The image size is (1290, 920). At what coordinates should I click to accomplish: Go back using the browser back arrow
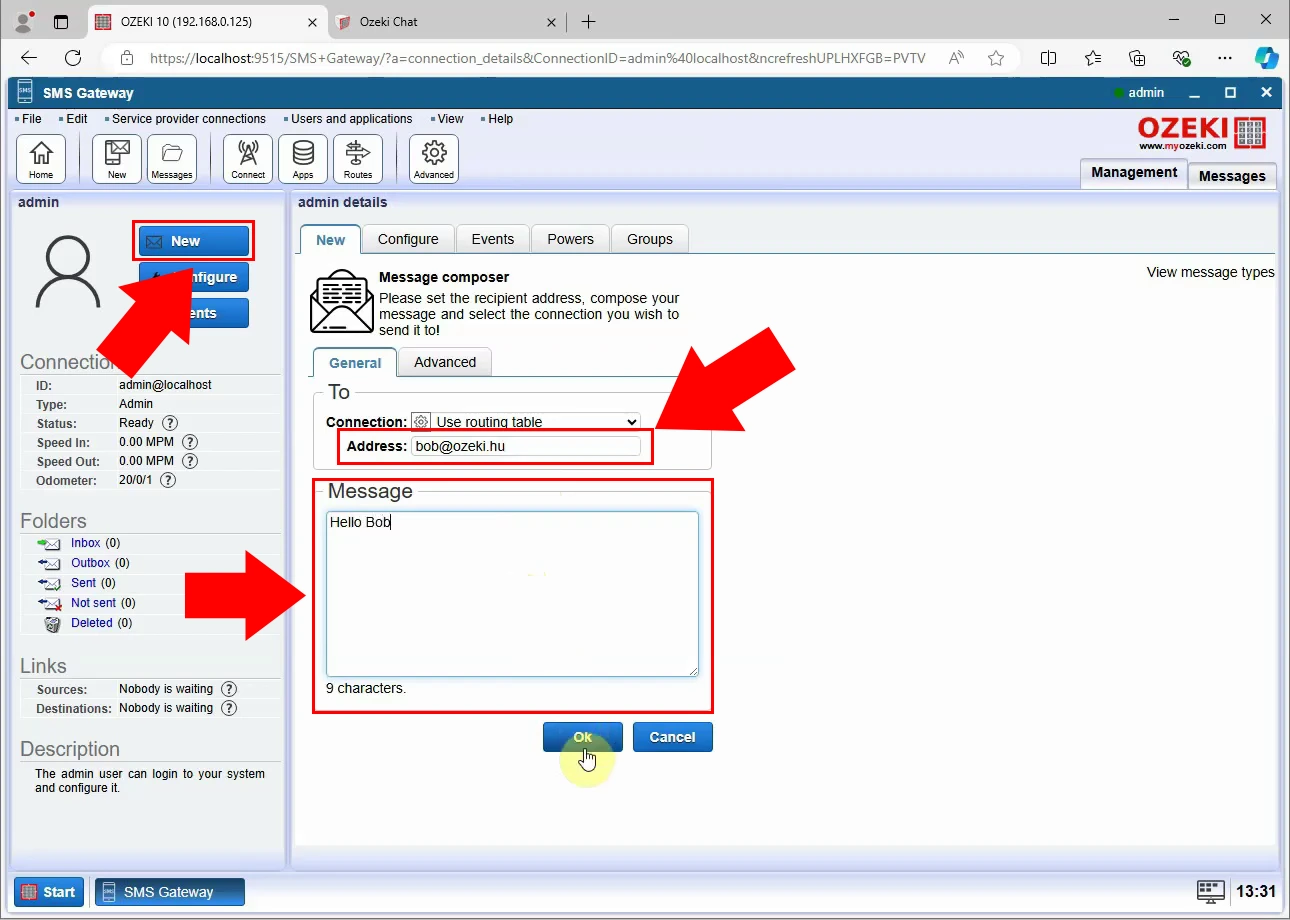(x=29, y=58)
